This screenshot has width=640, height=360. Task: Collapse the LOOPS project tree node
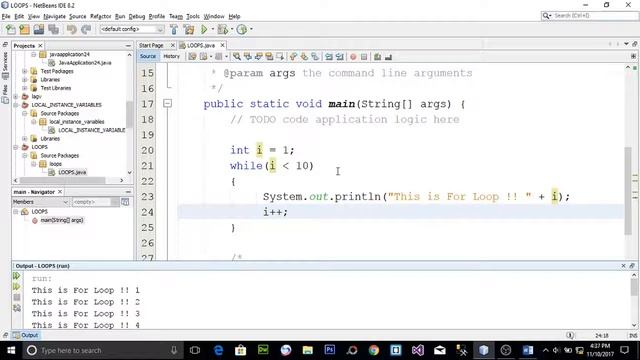[16, 147]
